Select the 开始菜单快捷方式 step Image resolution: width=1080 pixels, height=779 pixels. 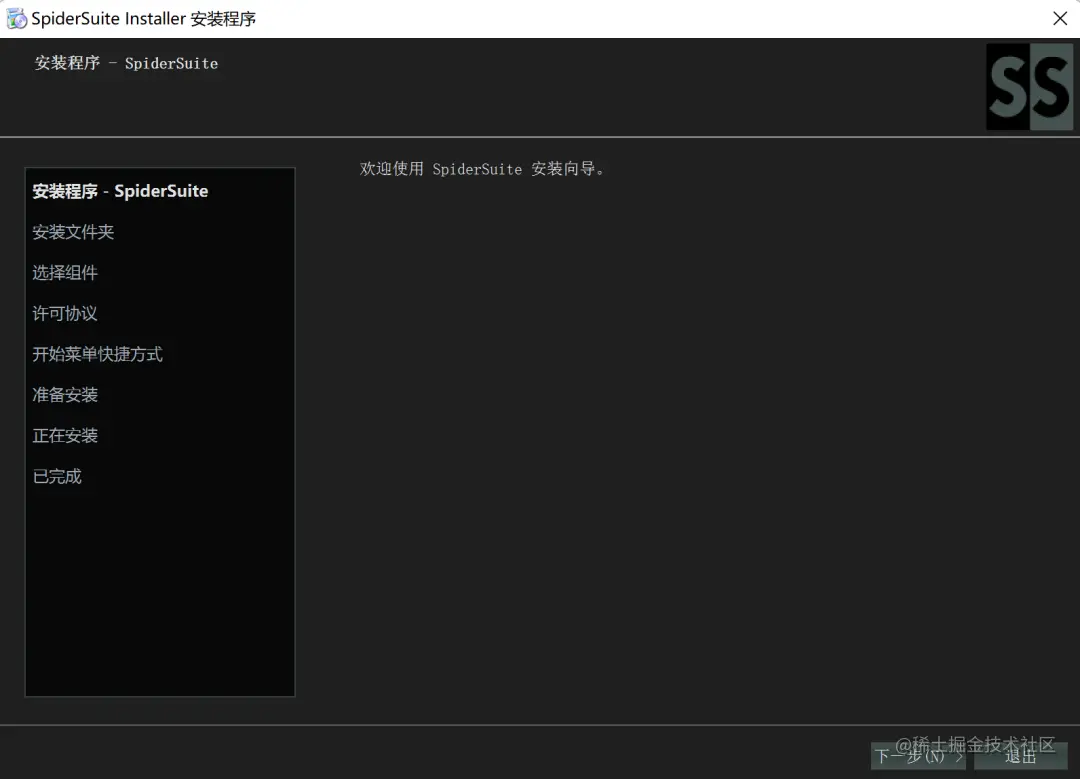[x=98, y=354]
